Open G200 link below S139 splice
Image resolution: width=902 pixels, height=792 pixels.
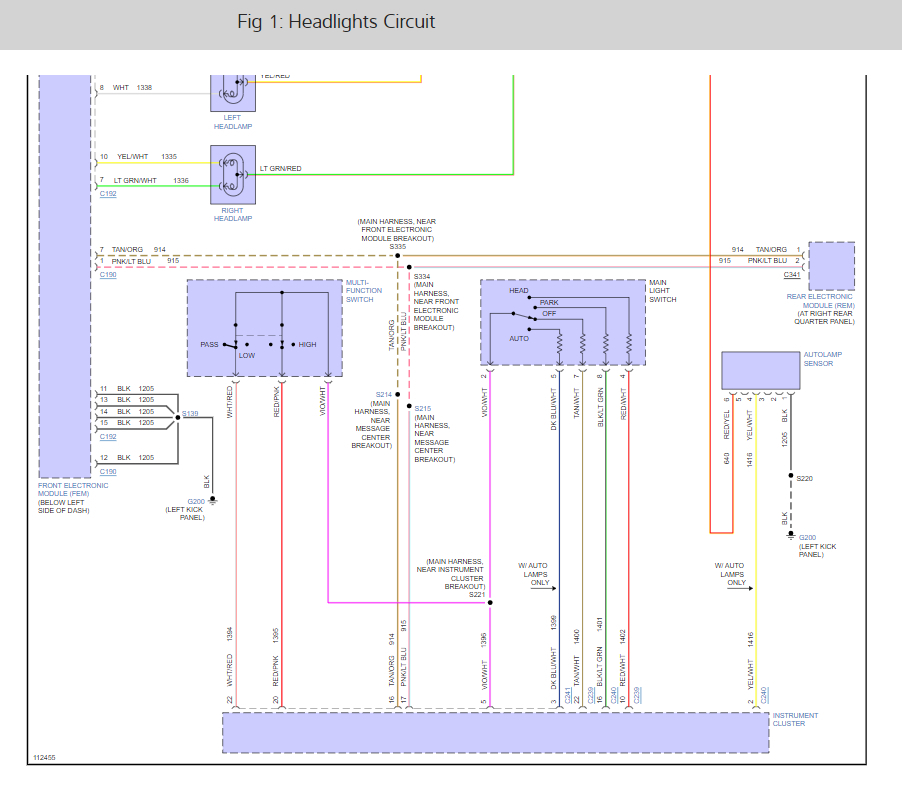click(x=194, y=500)
